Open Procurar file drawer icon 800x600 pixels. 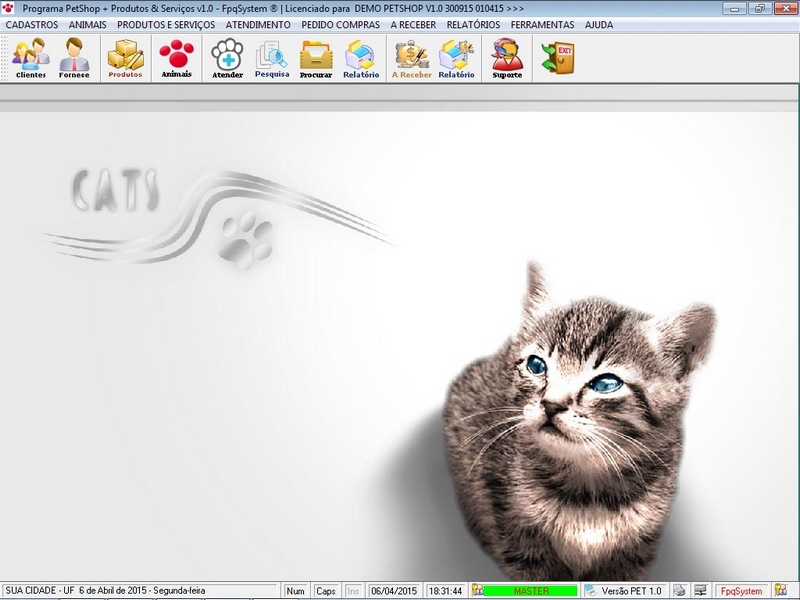316,58
